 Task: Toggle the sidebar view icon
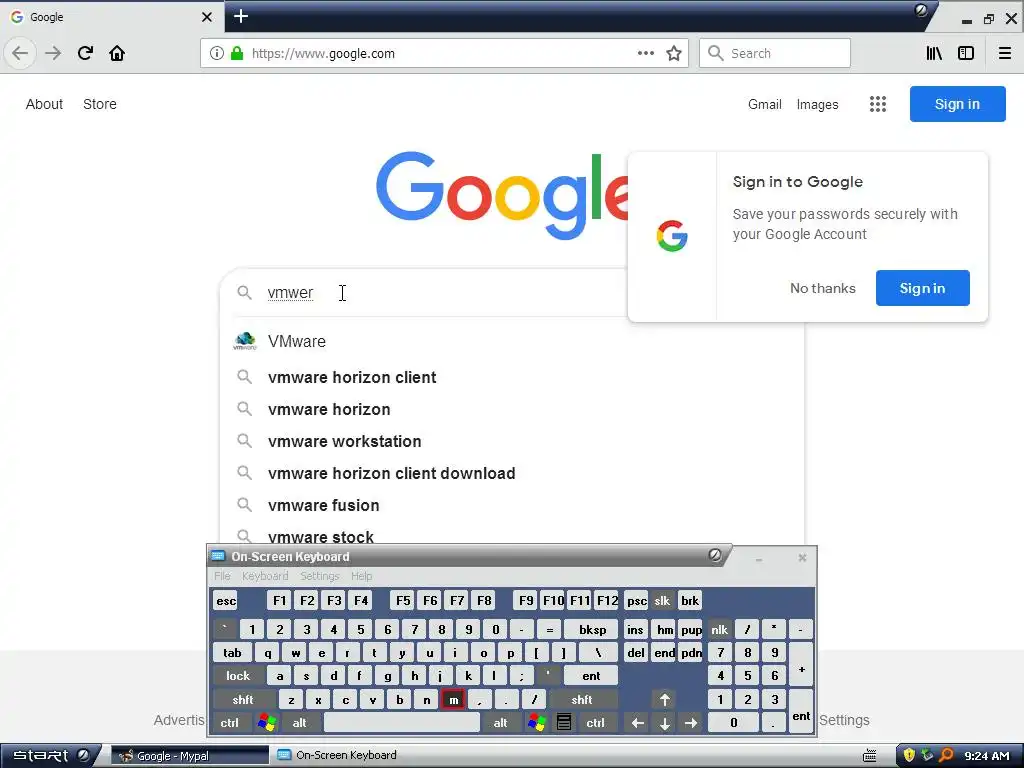point(966,53)
